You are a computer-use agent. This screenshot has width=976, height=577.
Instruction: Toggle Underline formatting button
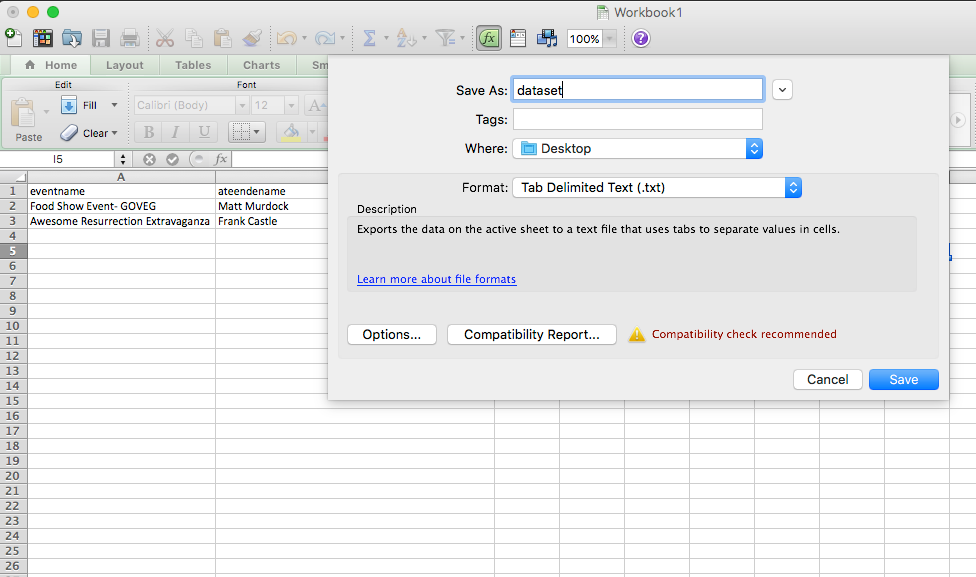204,131
